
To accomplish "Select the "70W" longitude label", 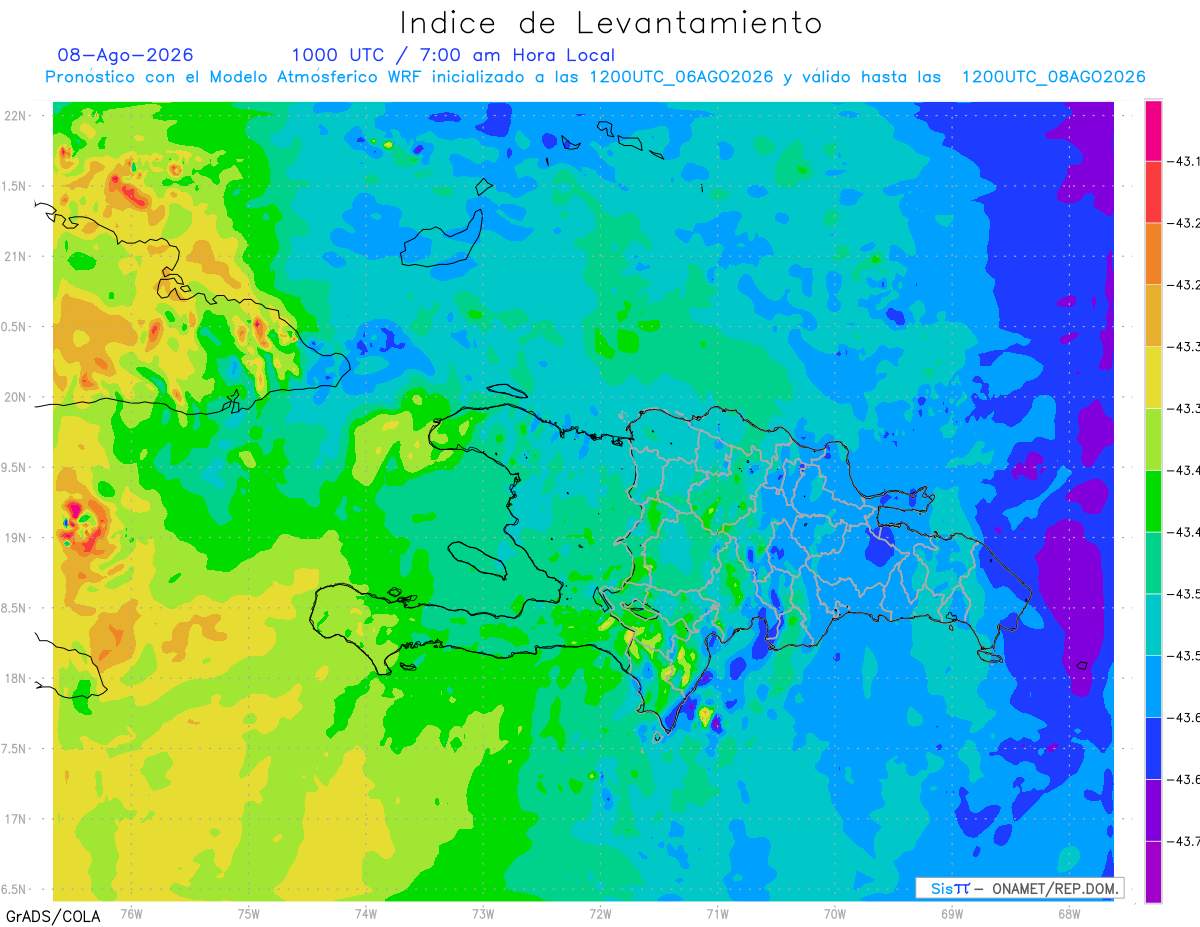I will pyautogui.click(x=835, y=914).
